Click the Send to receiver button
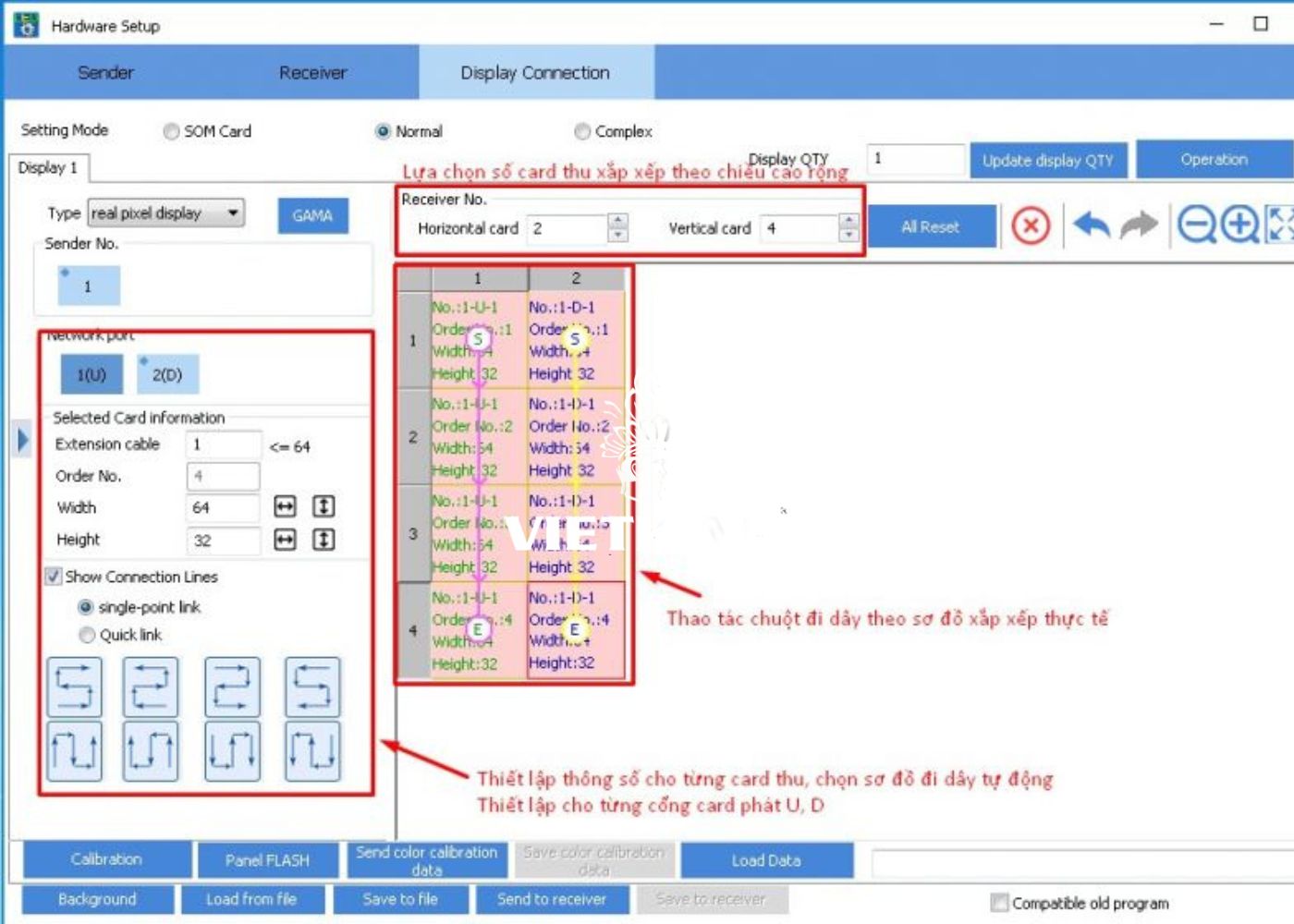Viewport: 1294px width, 924px height. (552, 899)
